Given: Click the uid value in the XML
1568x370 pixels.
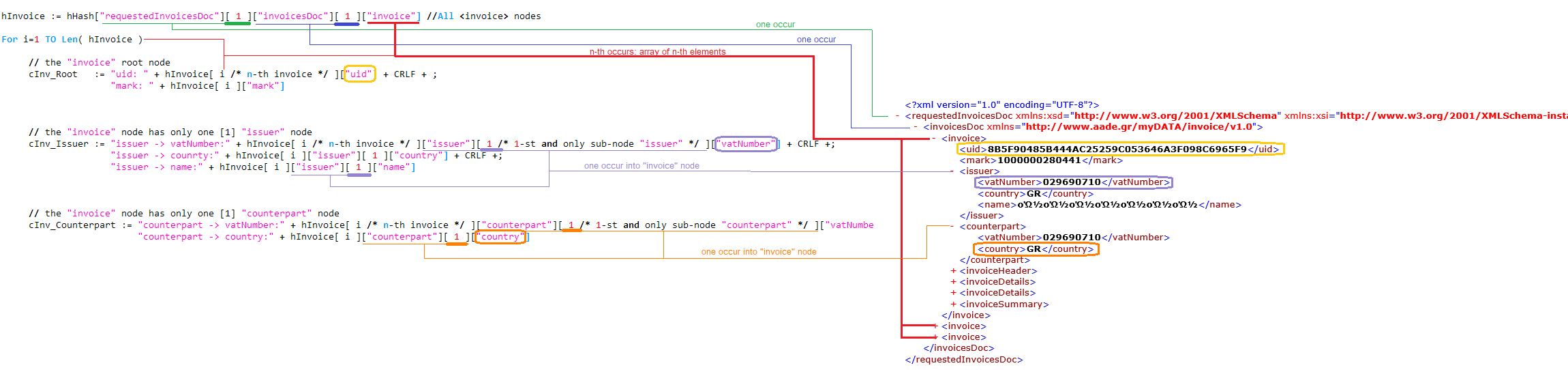Looking at the screenshot, I should click(x=1117, y=150).
